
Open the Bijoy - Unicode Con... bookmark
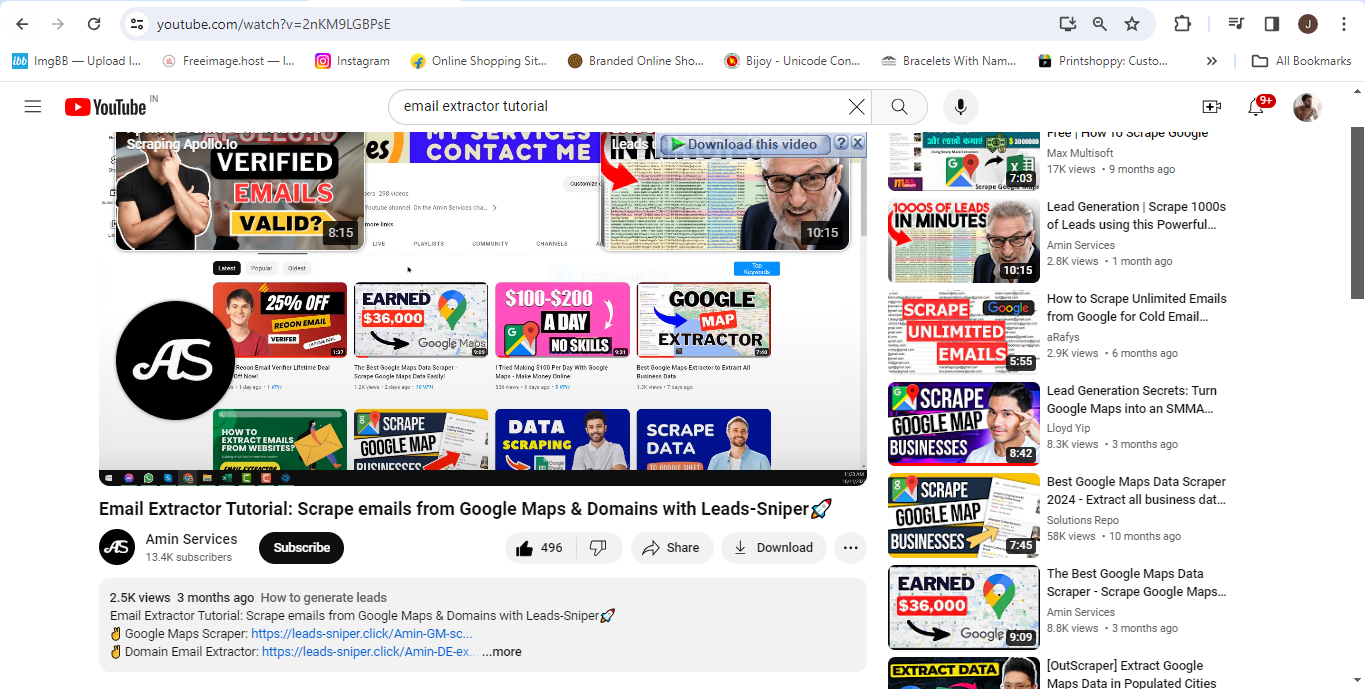pyautogui.click(x=793, y=61)
